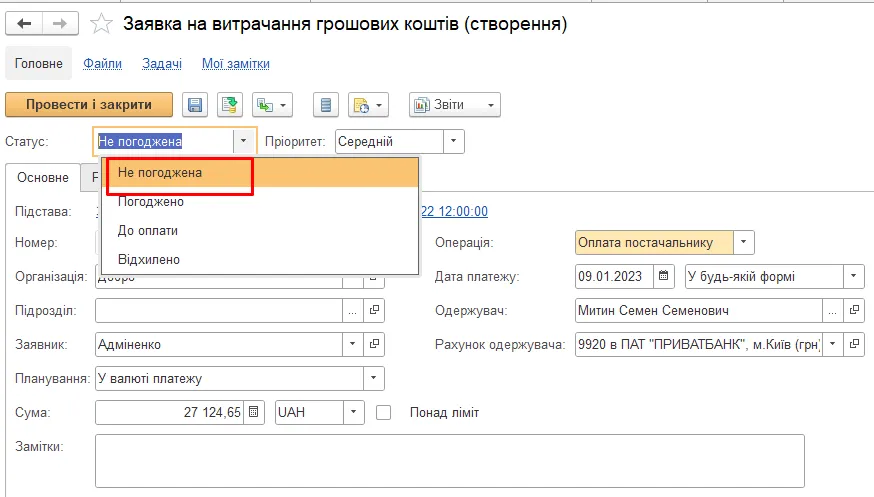The width and height of the screenshot is (874, 497).
Task: Click the back navigation arrow
Action: tap(24, 23)
